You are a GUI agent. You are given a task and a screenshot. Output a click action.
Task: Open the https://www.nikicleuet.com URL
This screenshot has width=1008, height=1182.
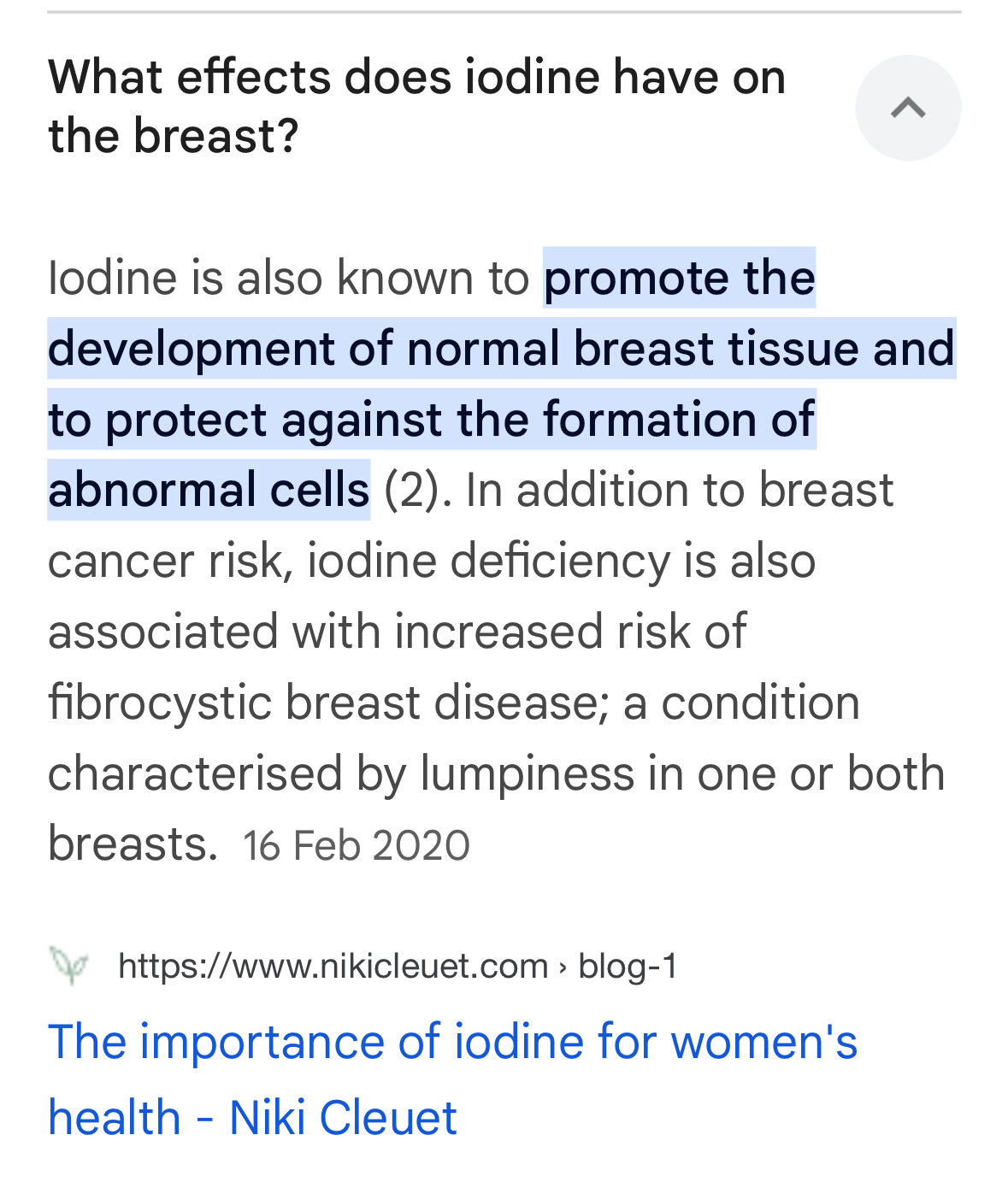click(333, 966)
